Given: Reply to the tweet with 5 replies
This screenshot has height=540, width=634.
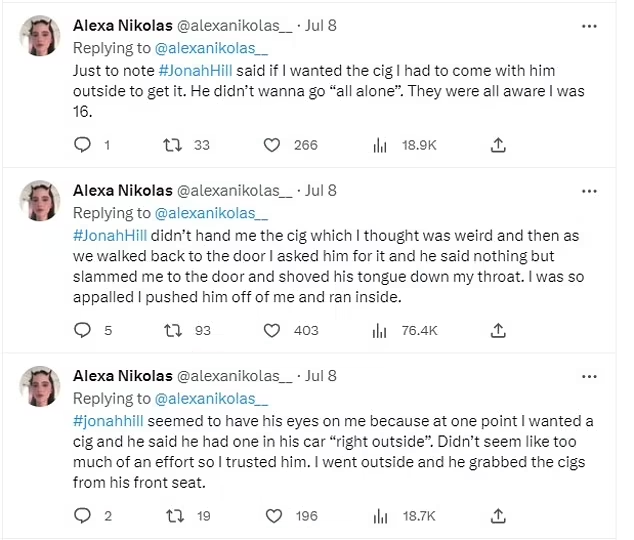Looking at the screenshot, I should 83,330.
